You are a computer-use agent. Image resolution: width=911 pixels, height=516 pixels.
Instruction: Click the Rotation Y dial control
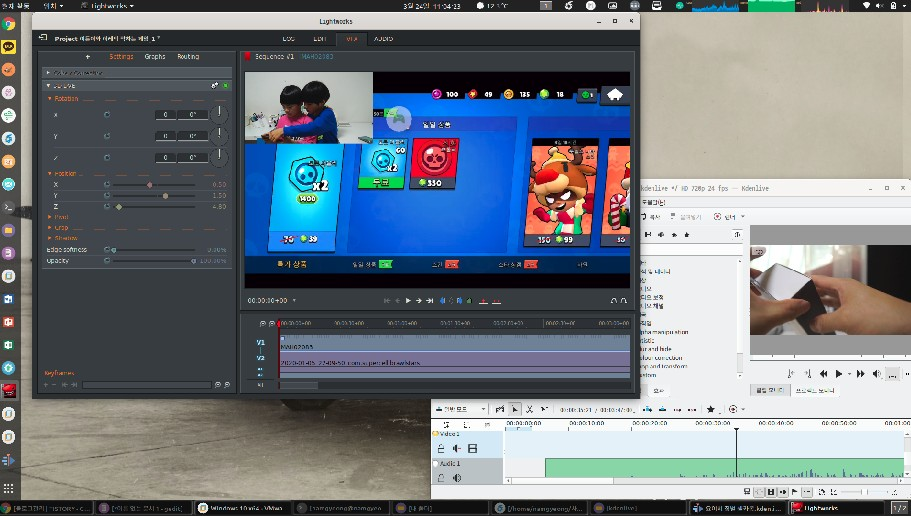coord(219,136)
